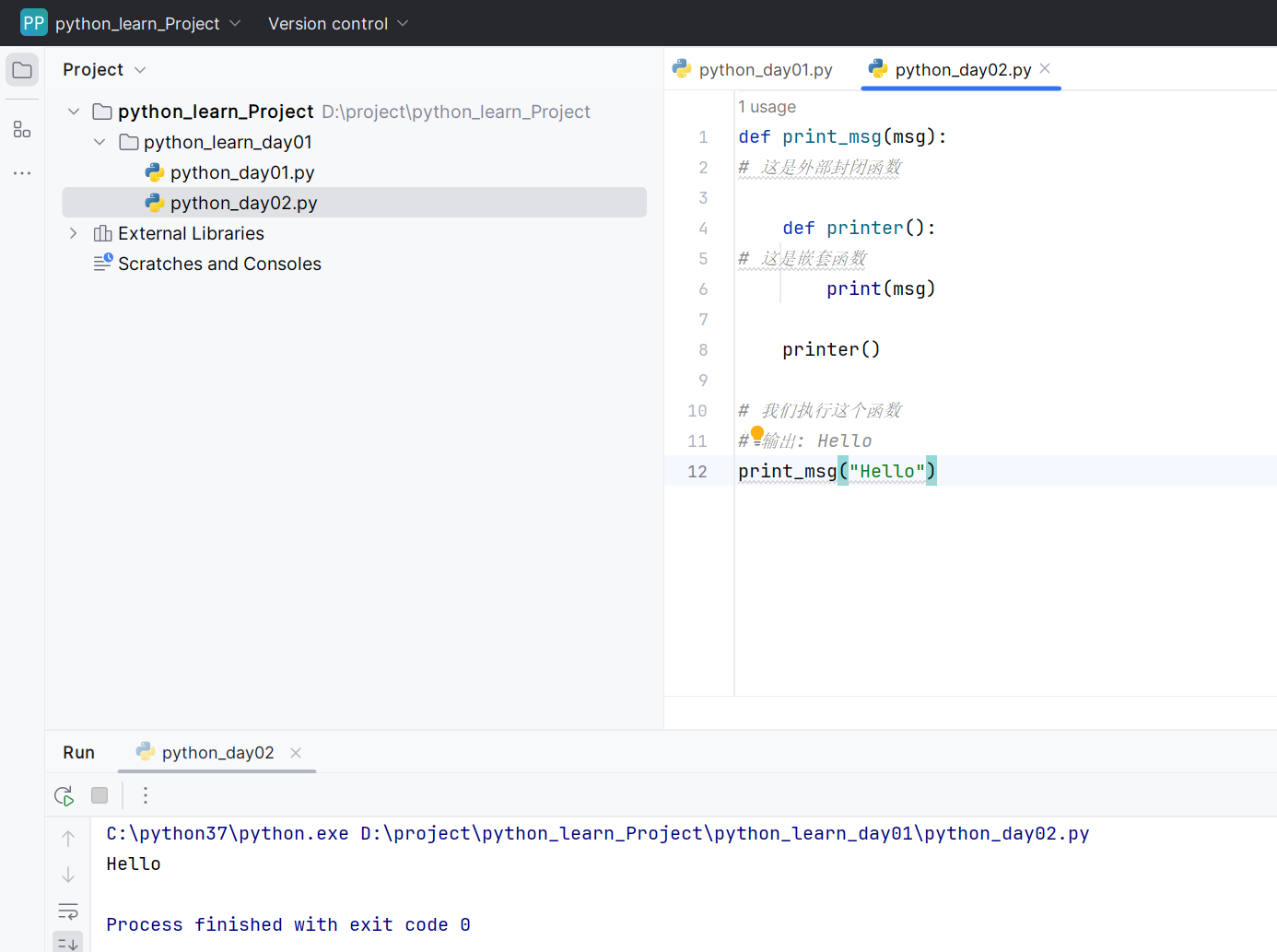This screenshot has height=952, width=1277.
Task: Open Run panel more options menu
Action: click(146, 795)
